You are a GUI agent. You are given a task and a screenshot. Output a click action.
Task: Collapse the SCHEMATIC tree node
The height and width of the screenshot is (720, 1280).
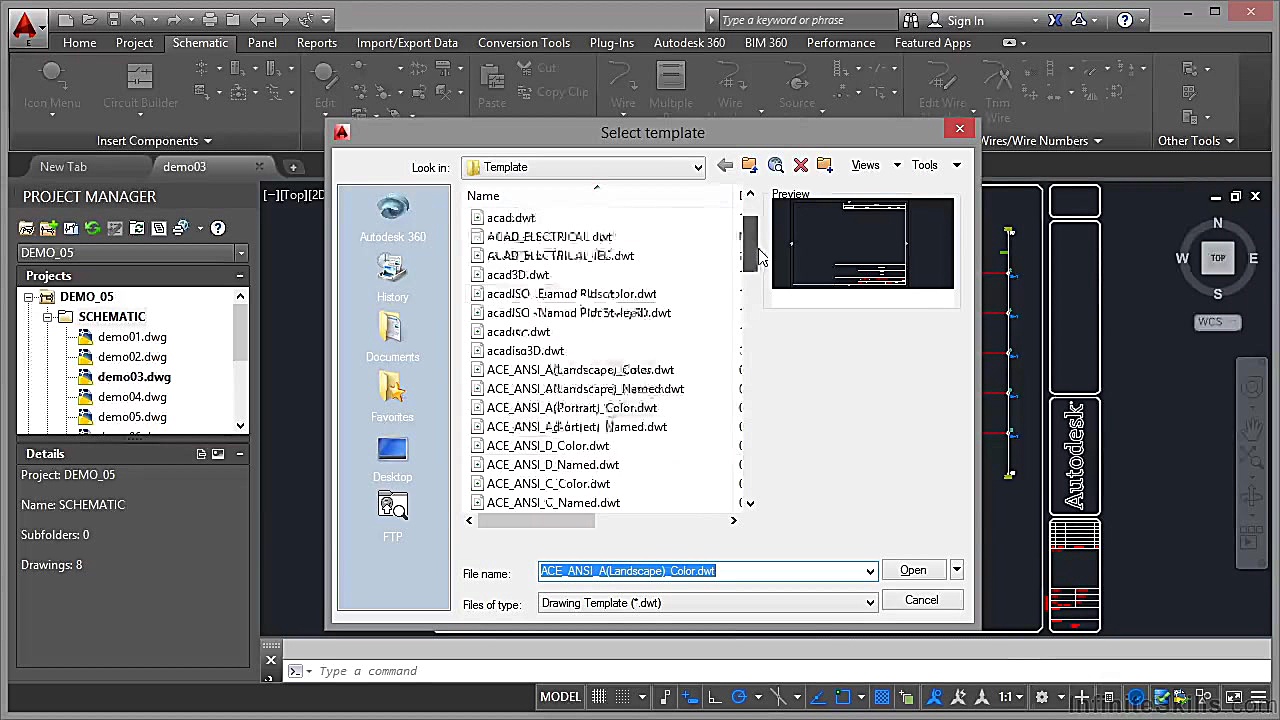pos(47,316)
